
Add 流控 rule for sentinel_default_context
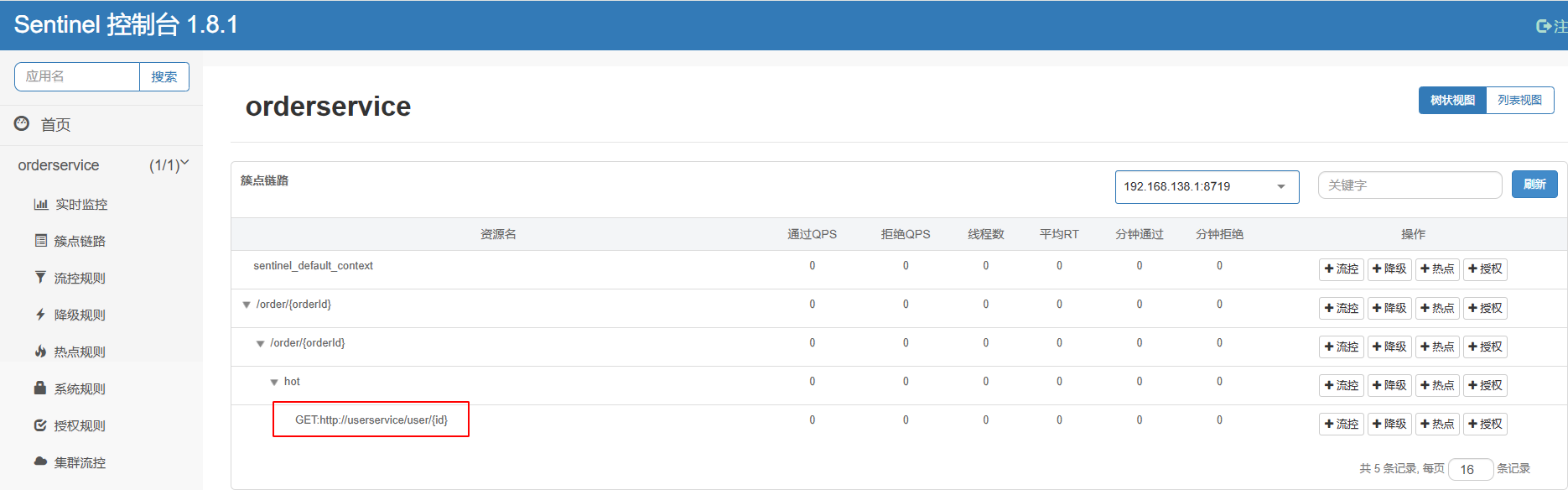pos(1342,269)
